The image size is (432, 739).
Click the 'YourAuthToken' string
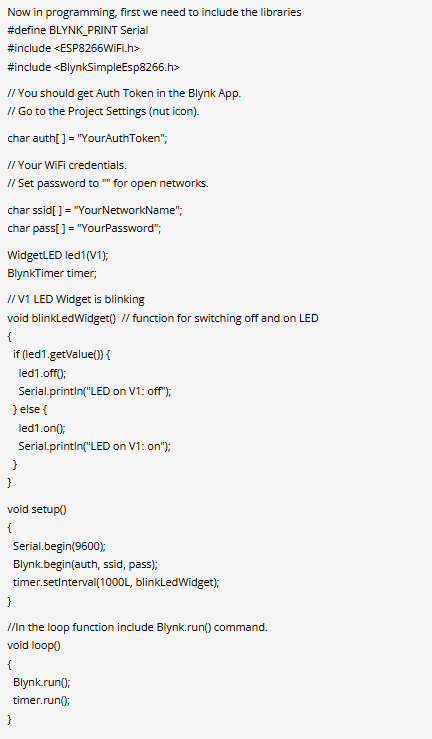[122, 139]
